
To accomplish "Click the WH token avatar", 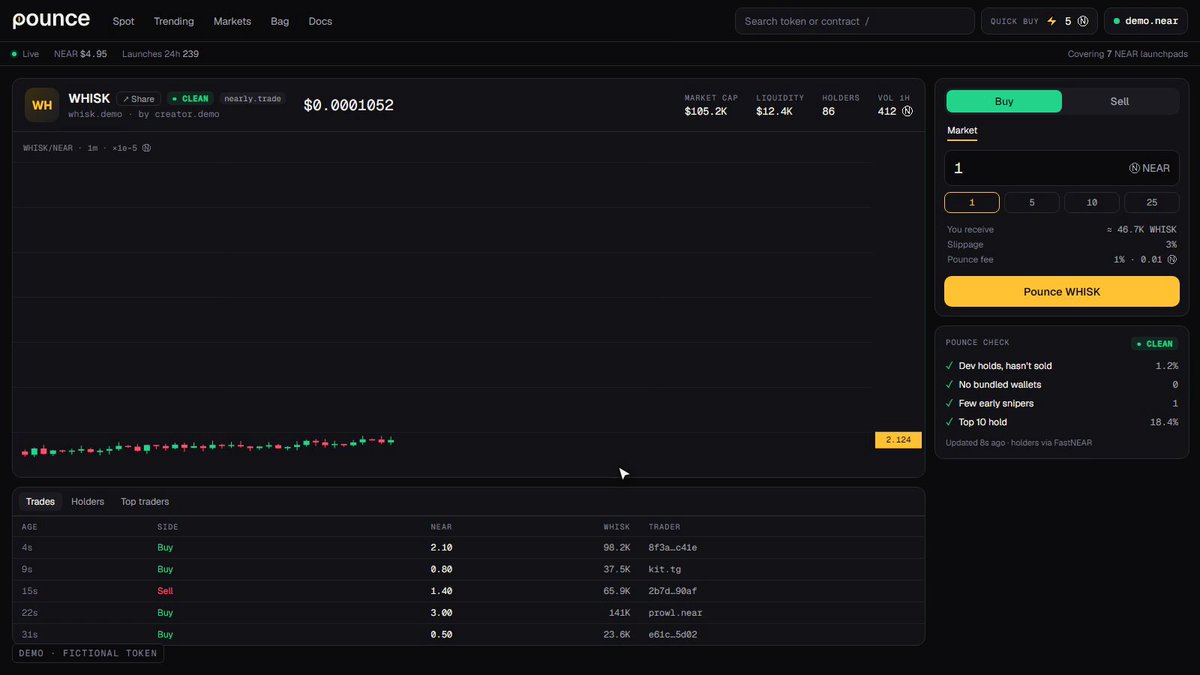I will coord(42,105).
